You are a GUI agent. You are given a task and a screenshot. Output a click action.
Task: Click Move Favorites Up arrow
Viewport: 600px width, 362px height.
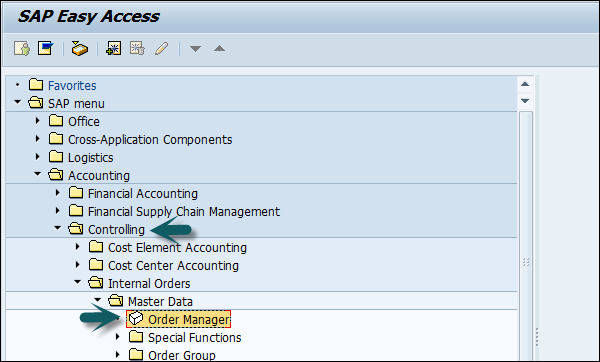219,48
